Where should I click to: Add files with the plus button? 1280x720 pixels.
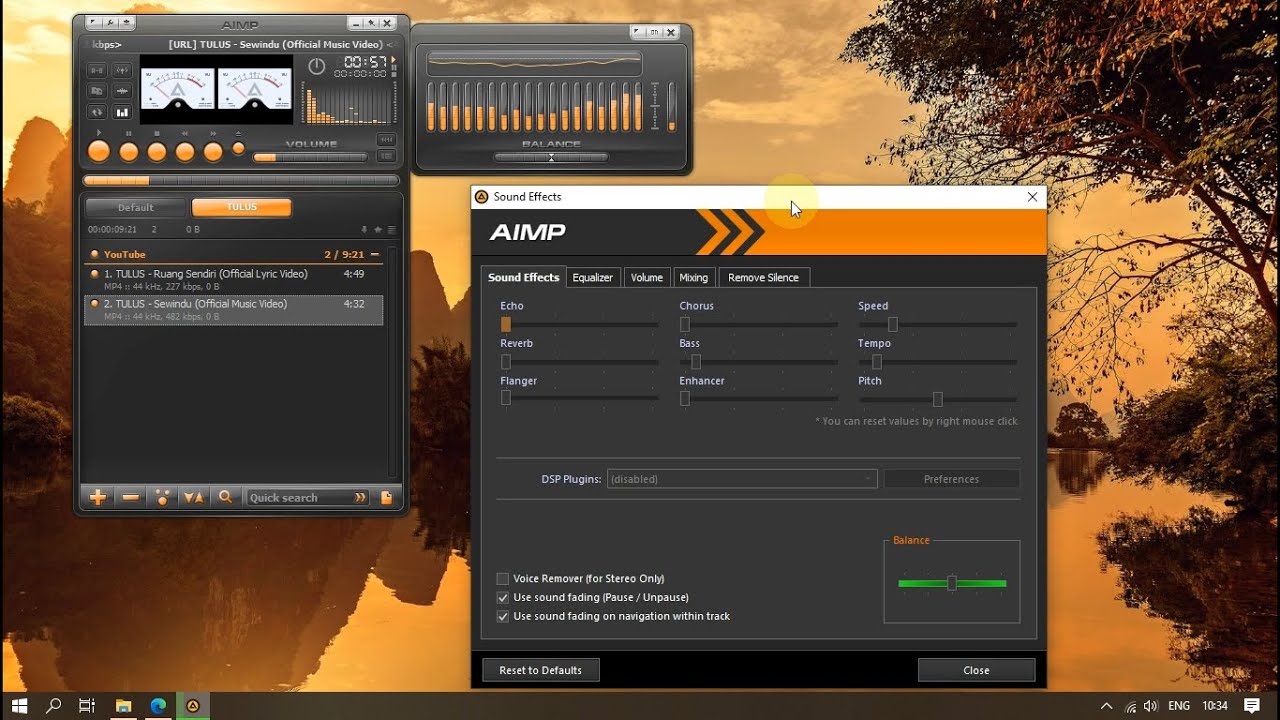point(98,497)
